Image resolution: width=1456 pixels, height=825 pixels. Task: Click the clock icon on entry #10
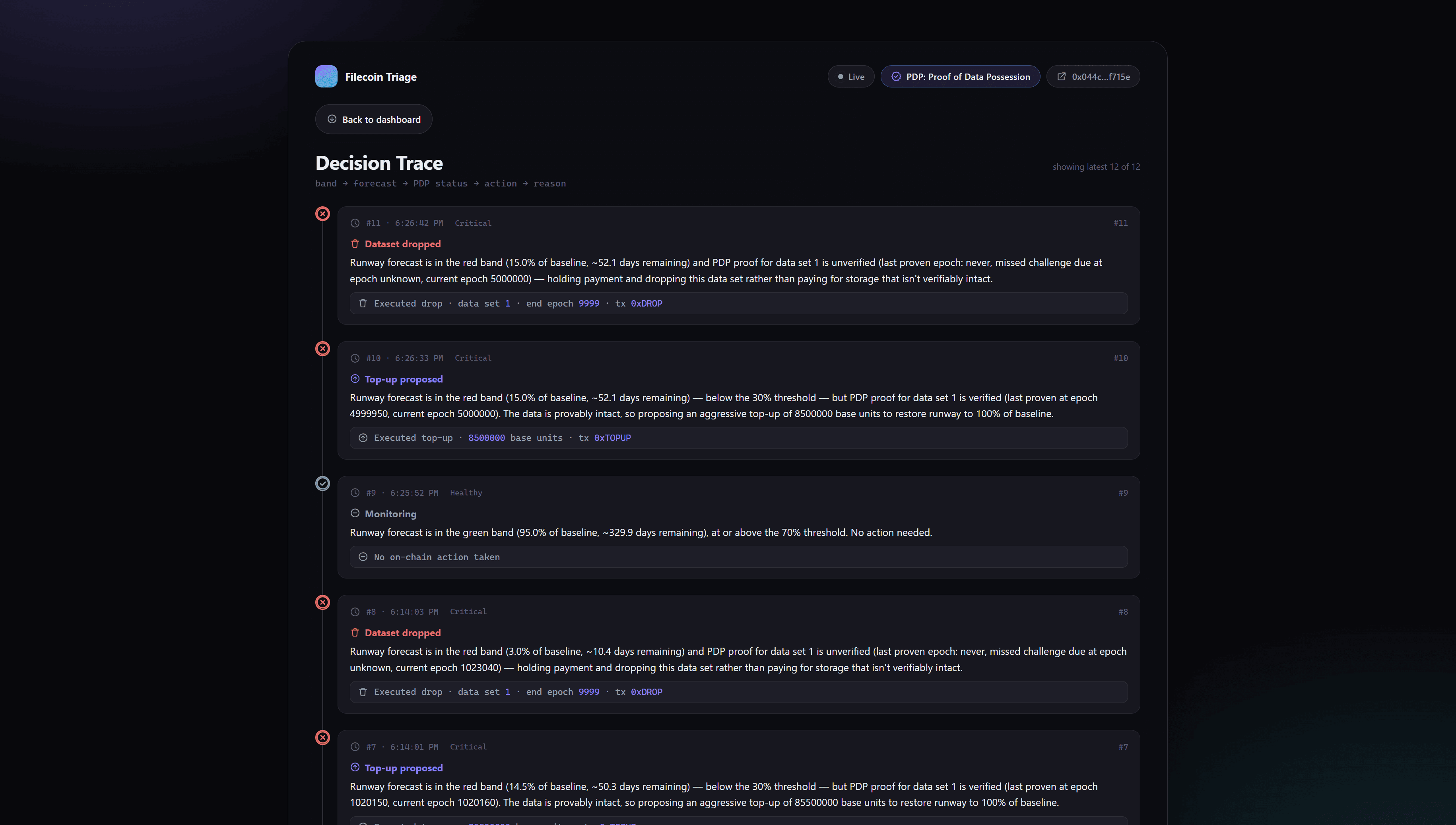pyautogui.click(x=355, y=358)
